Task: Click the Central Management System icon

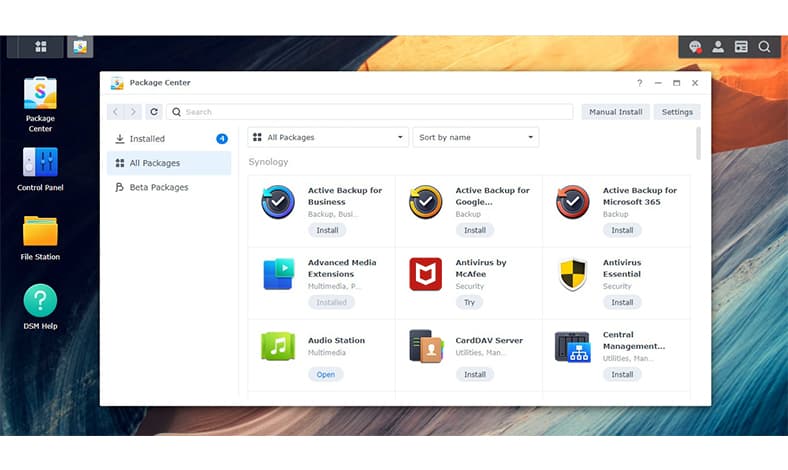Action: 572,347
